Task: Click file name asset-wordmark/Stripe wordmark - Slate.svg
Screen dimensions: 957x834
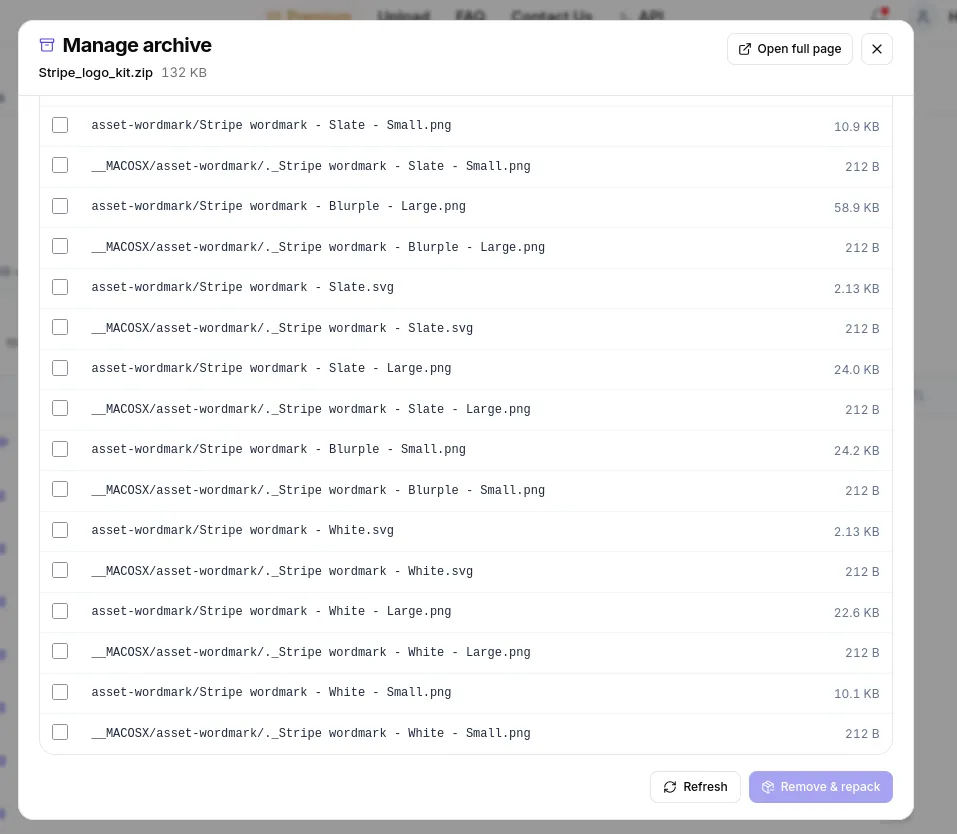Action: (x=242, y=287)
